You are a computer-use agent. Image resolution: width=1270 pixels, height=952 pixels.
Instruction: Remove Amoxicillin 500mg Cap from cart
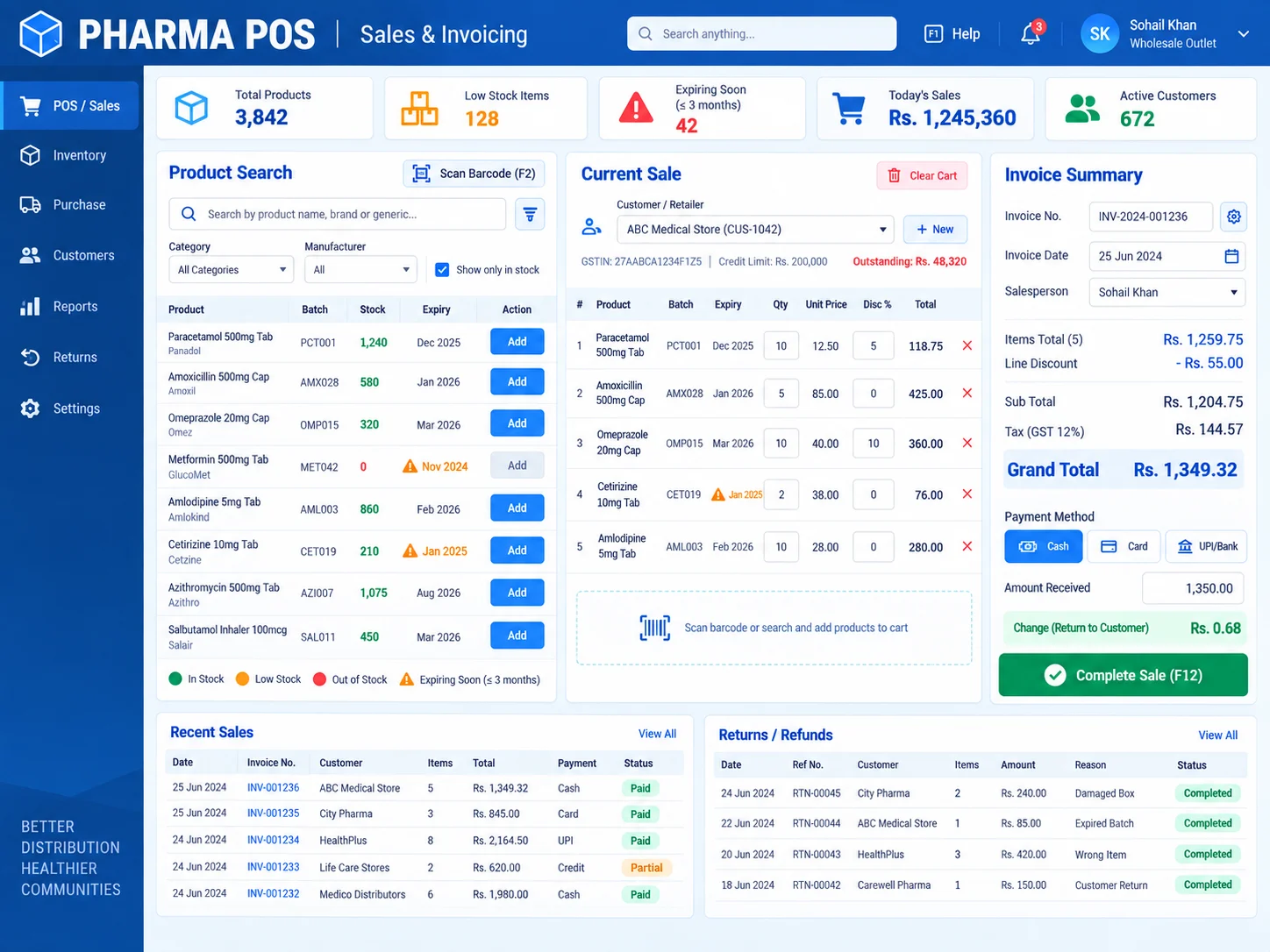[x=967, y=393]
